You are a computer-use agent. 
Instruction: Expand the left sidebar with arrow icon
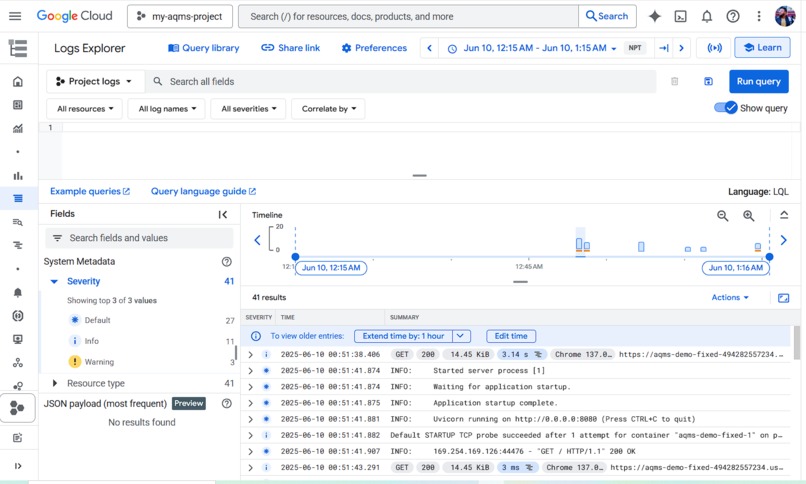point(18,466)
